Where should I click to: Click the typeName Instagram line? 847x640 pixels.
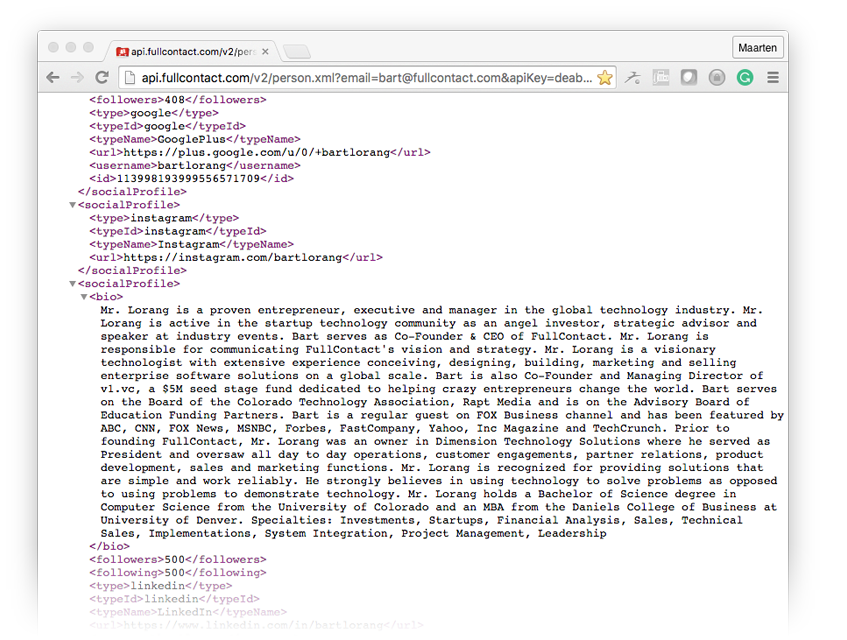pos(191,245)
